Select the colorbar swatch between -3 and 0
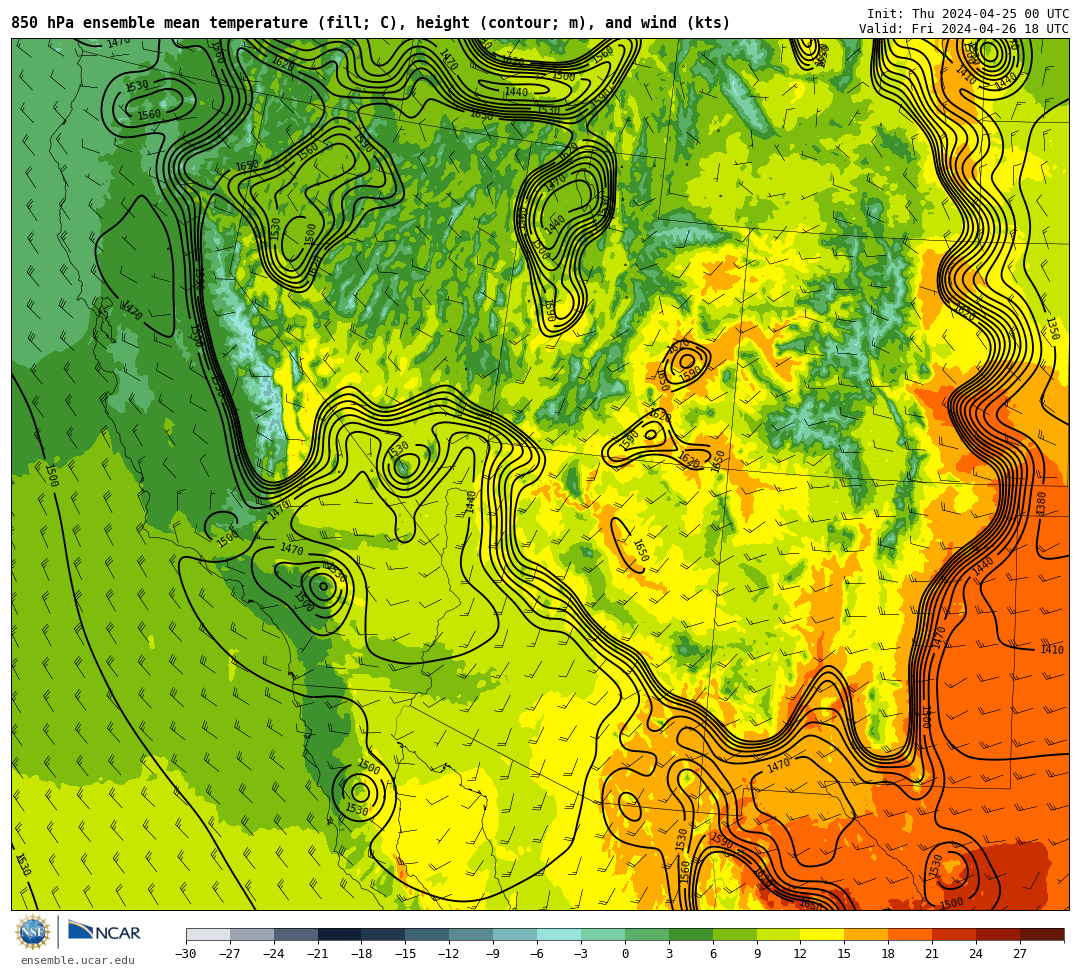Screen dimensions: 1080x973 [603, 934]
